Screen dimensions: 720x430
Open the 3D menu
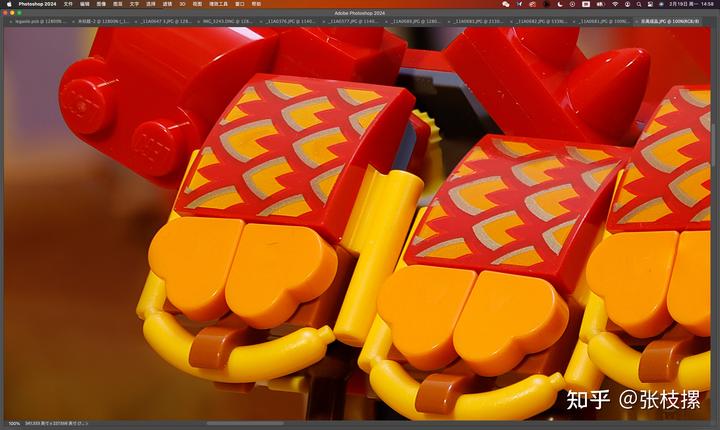[x=182, y=4]
